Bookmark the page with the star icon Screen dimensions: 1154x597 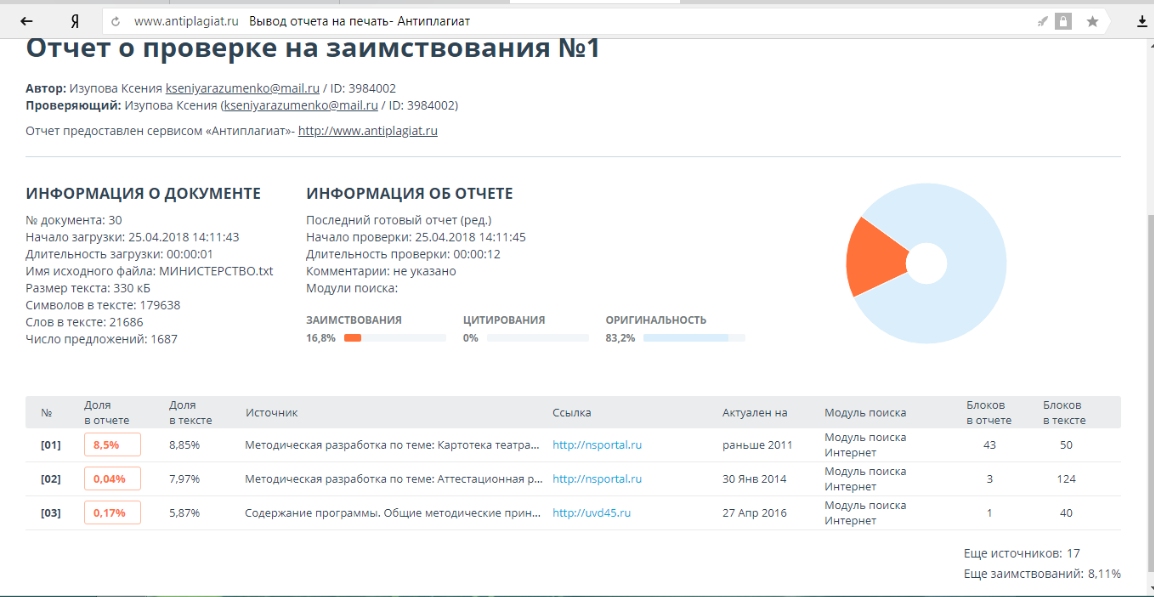(x=1092, y=21)
